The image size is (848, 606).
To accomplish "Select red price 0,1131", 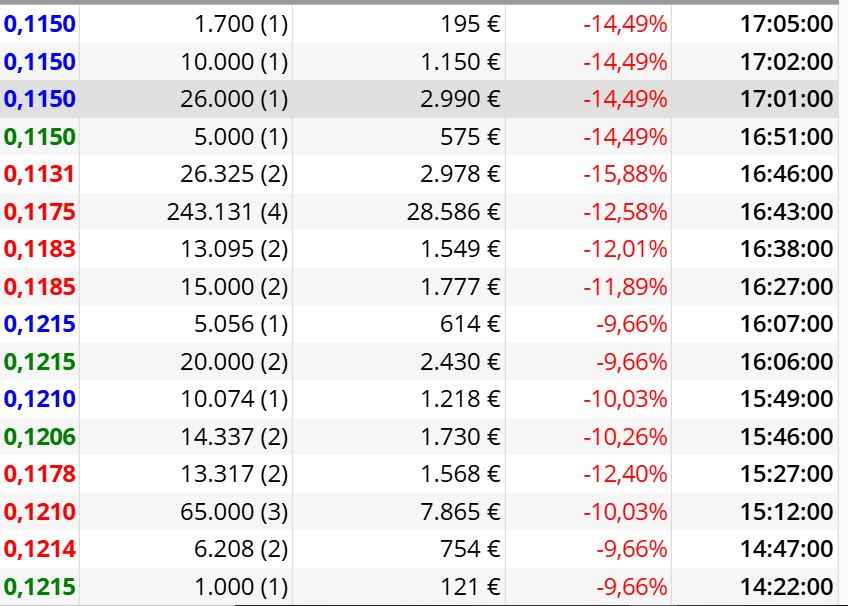I will [x=39, y=175].
